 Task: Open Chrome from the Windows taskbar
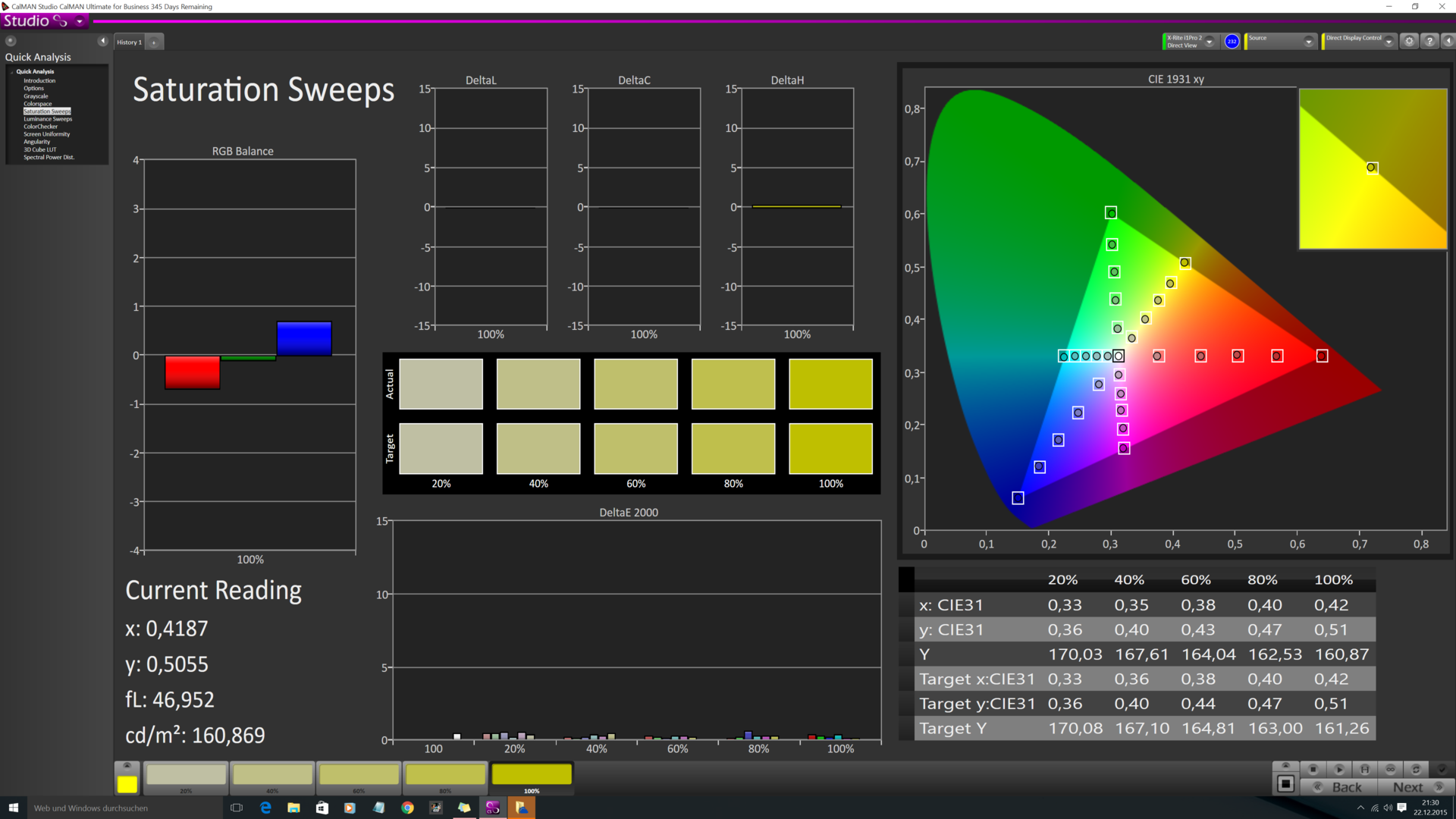point(407,808)
